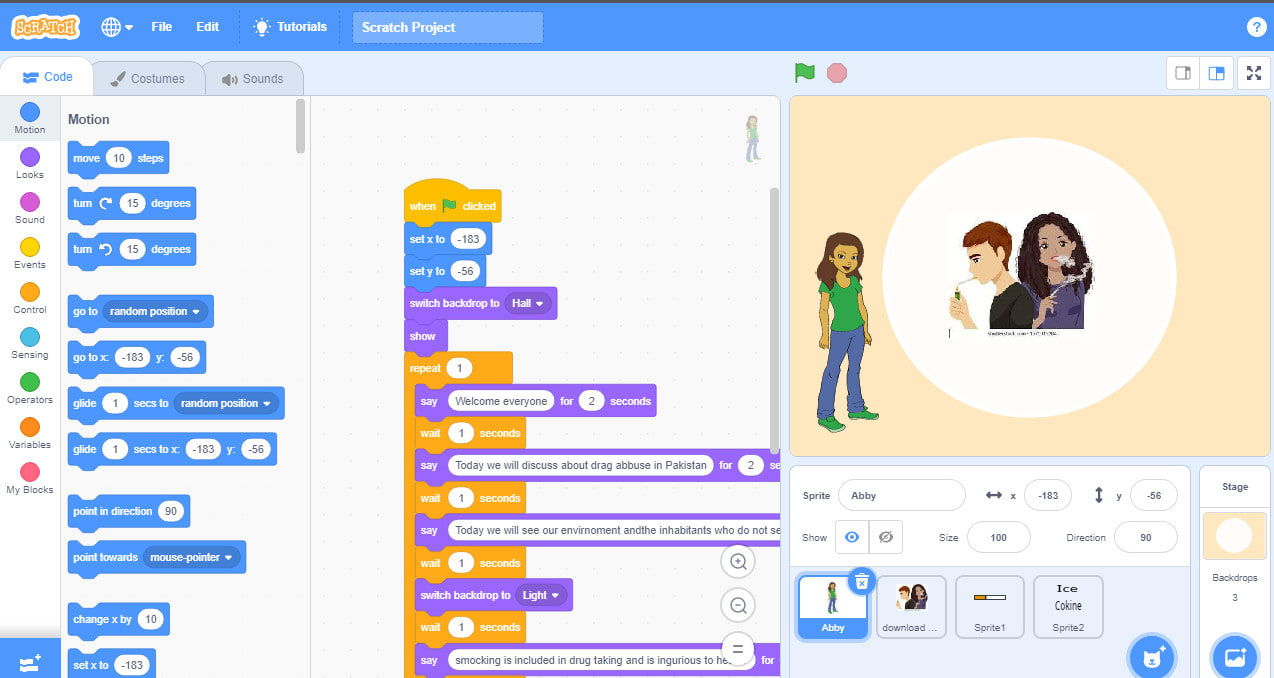This screenshot has width=1274, height=678.
Task: Select the Looks block category
Action: [29, 160]
